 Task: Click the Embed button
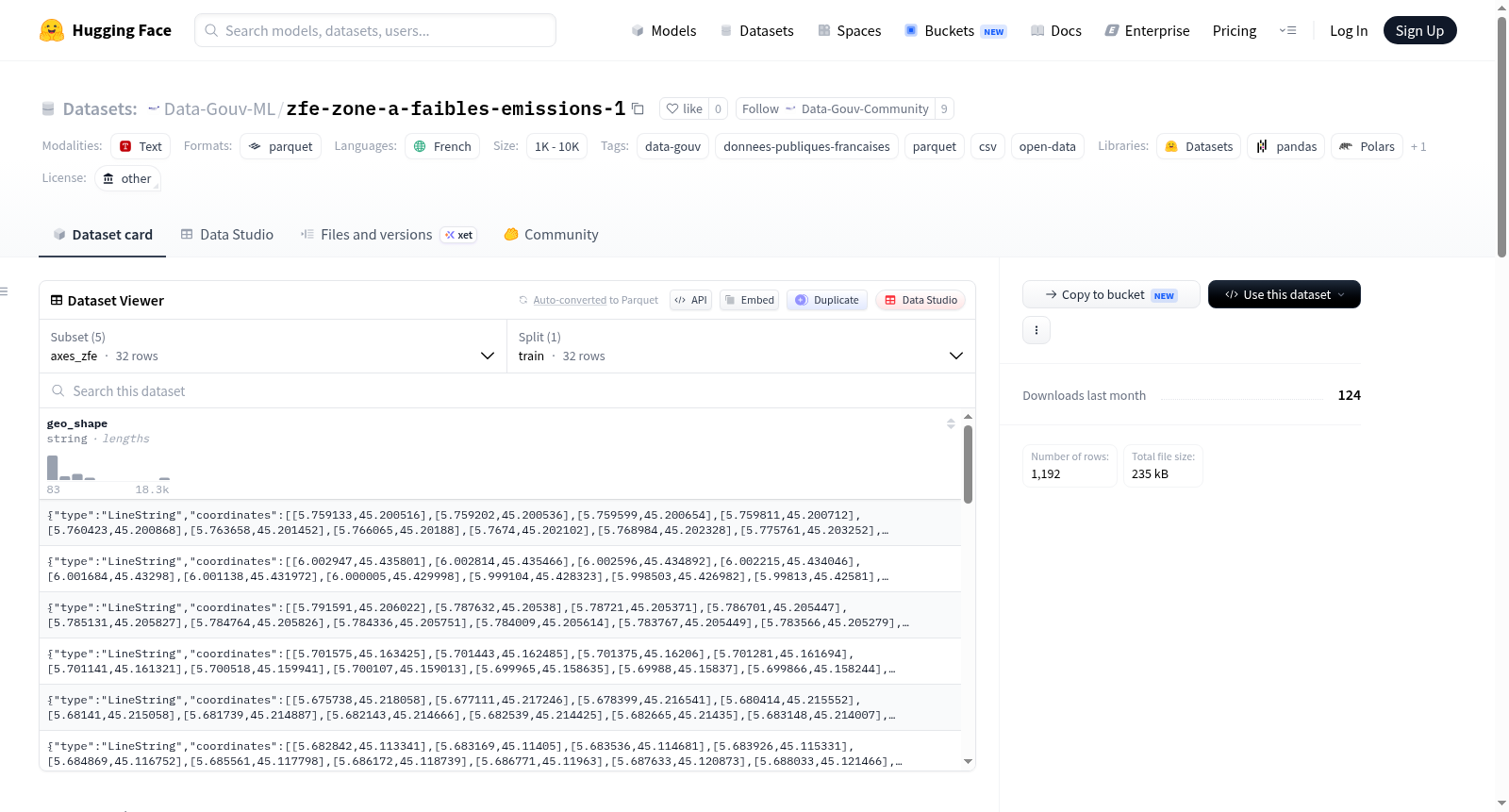[x=751, y=300]
